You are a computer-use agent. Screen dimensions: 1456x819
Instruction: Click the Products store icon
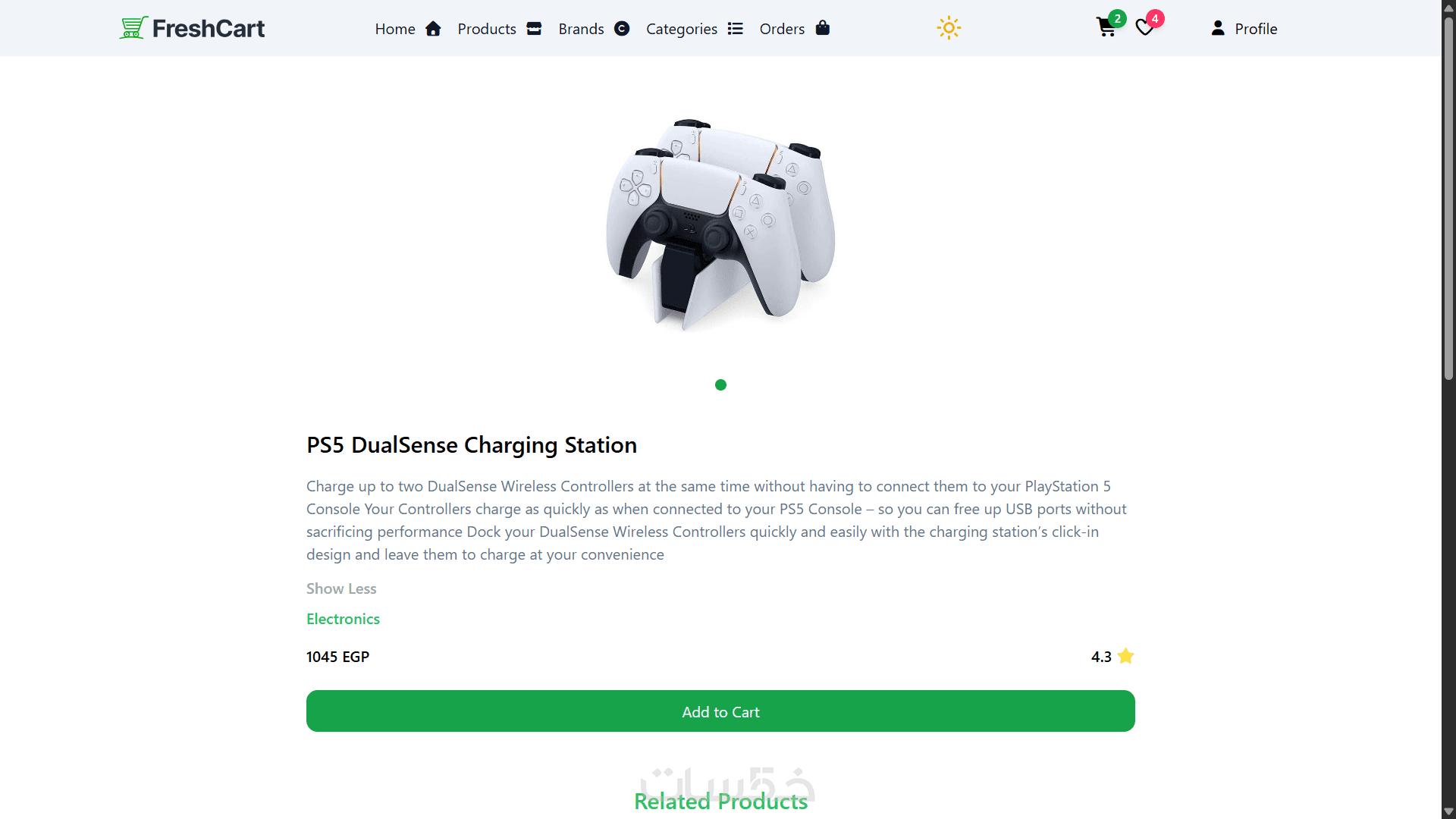pyautogui.click(x=534, y=29)
